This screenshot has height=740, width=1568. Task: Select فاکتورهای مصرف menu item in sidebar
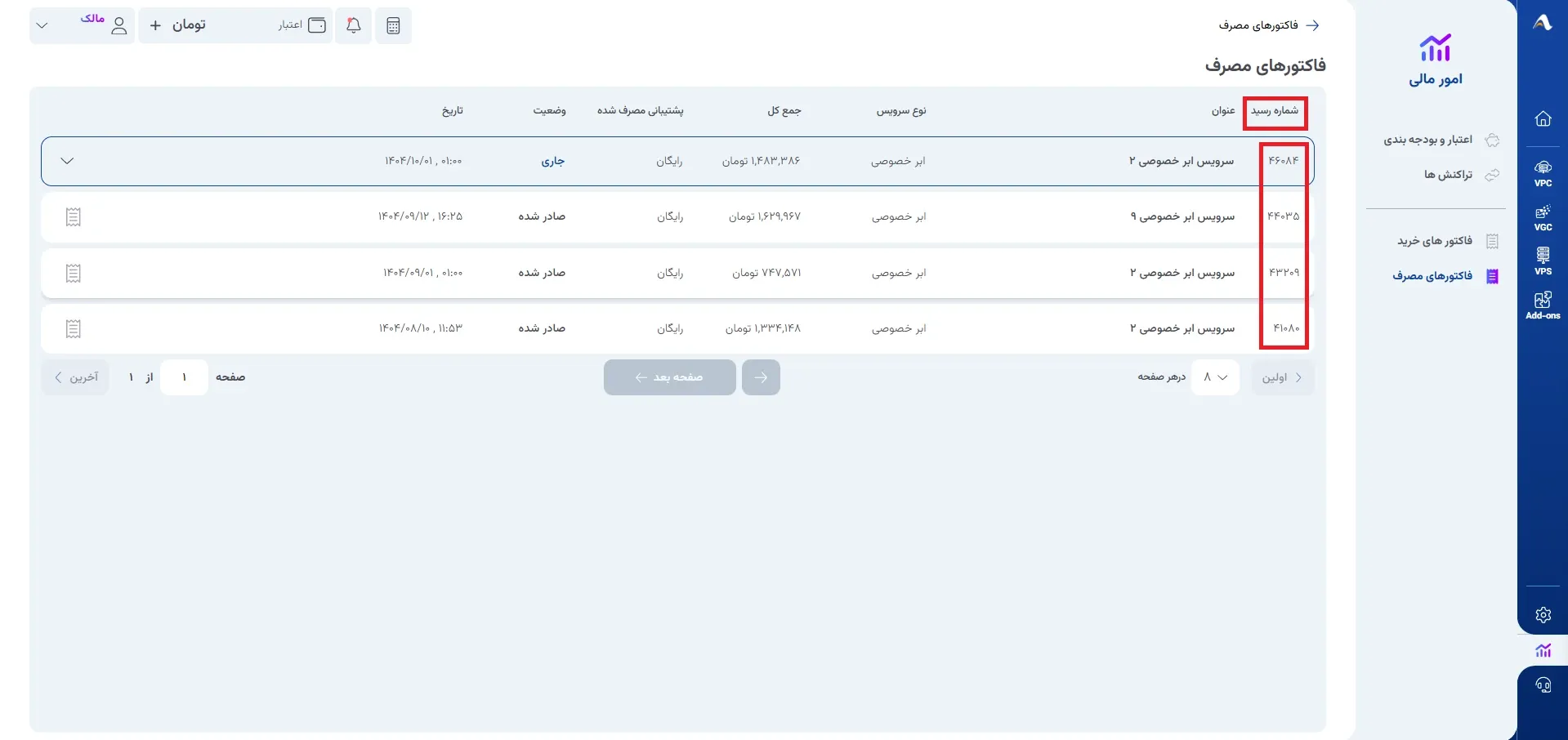pos(1445,276)
